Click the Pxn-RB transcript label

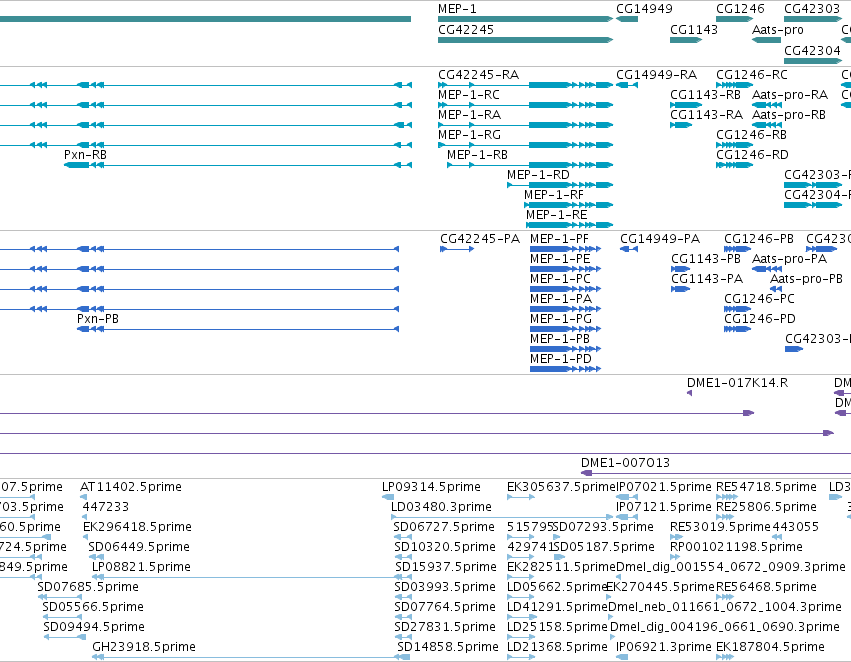(x=85, y=155)
